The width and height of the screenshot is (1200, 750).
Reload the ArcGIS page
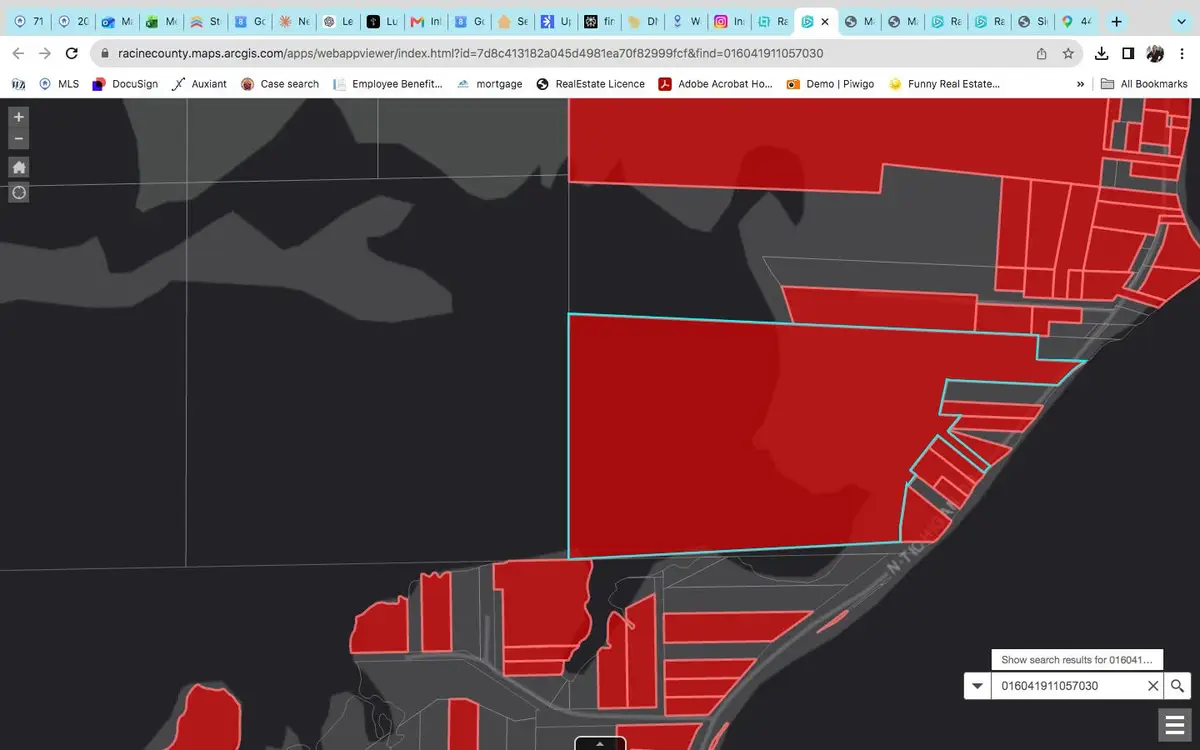71,53
